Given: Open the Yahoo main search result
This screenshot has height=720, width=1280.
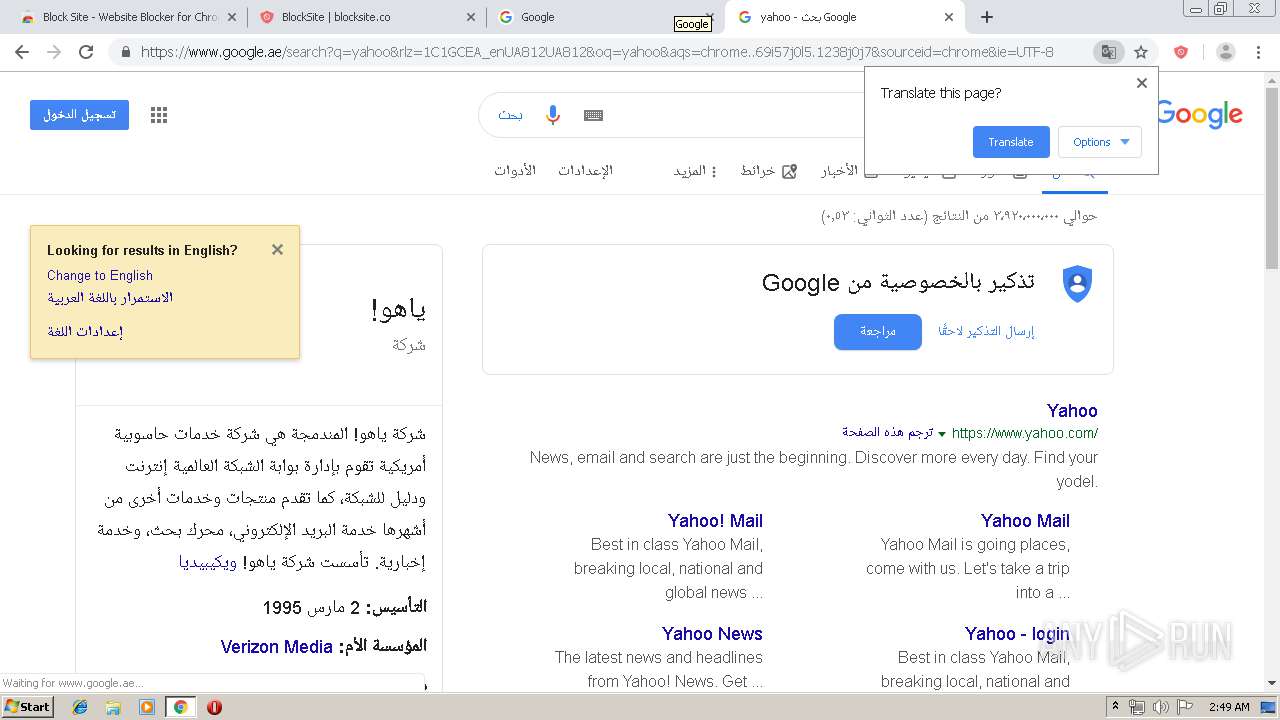Looking at the screenshot, I should click(1072, 411).
